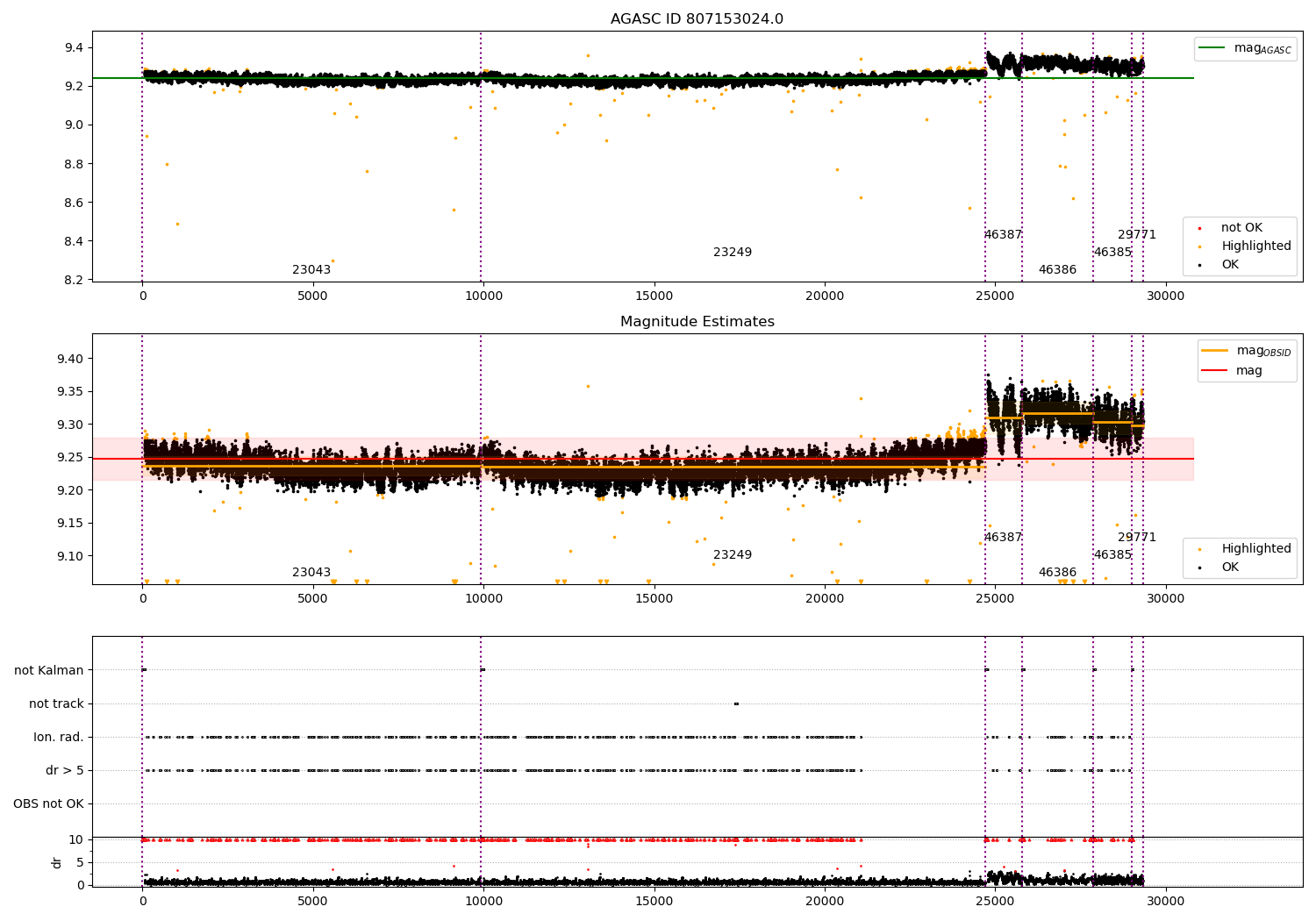Select the 'OBS not OK' row label
Screen dimensions: 1316x921
(48, 804)
